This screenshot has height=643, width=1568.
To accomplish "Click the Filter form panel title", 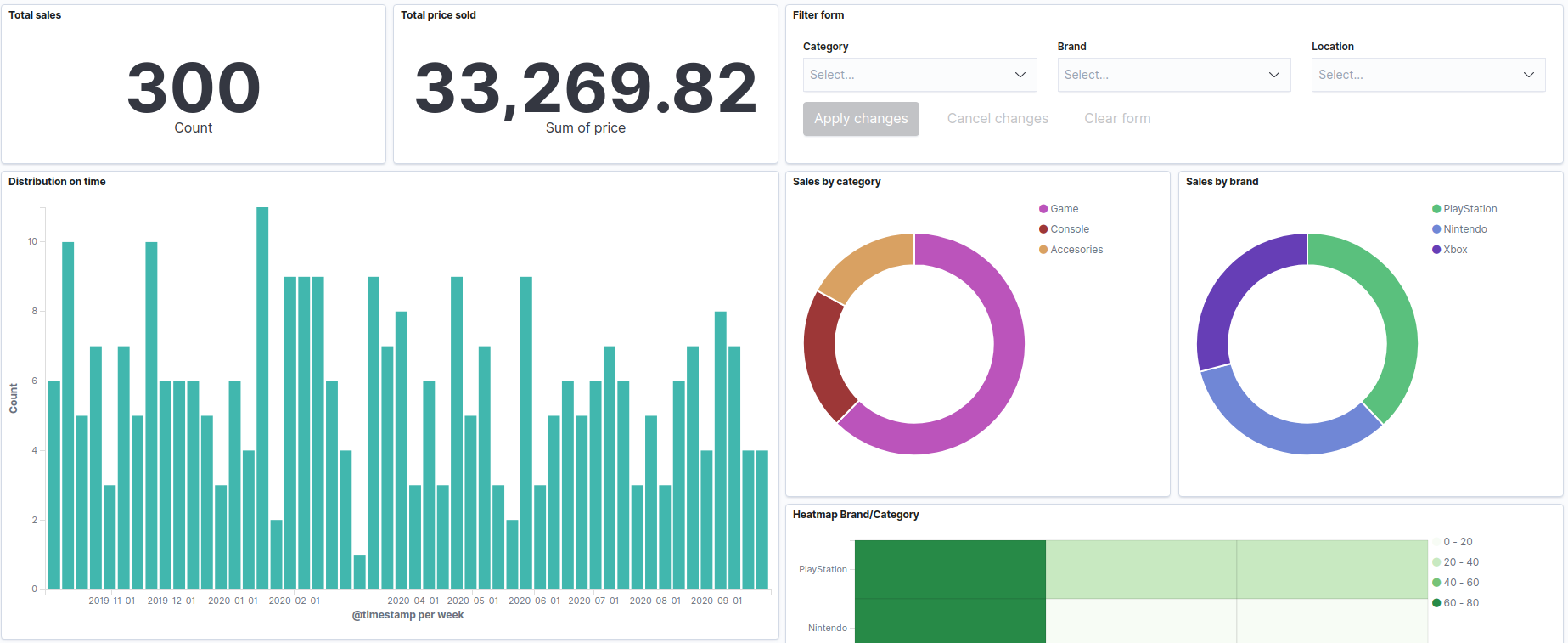I will click(818, 15).
